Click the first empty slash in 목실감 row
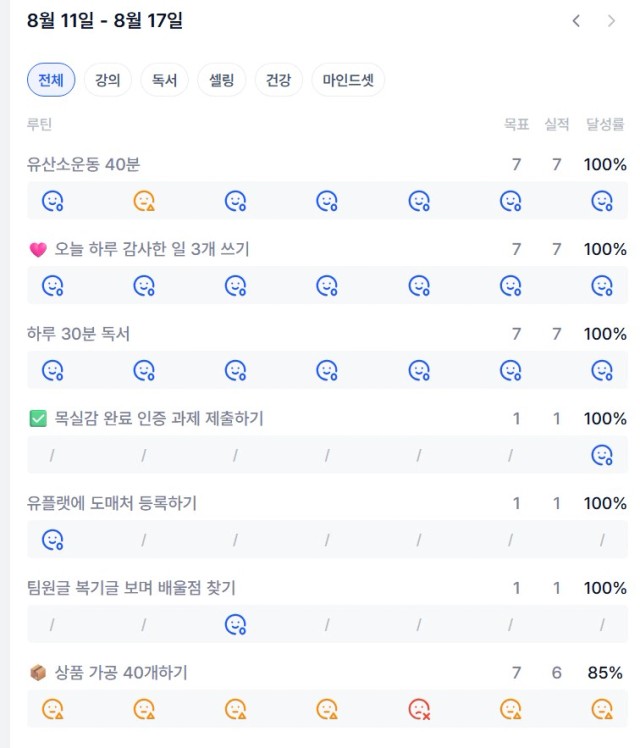This screenshot has height=748, width=640. (x=52, y=456)
